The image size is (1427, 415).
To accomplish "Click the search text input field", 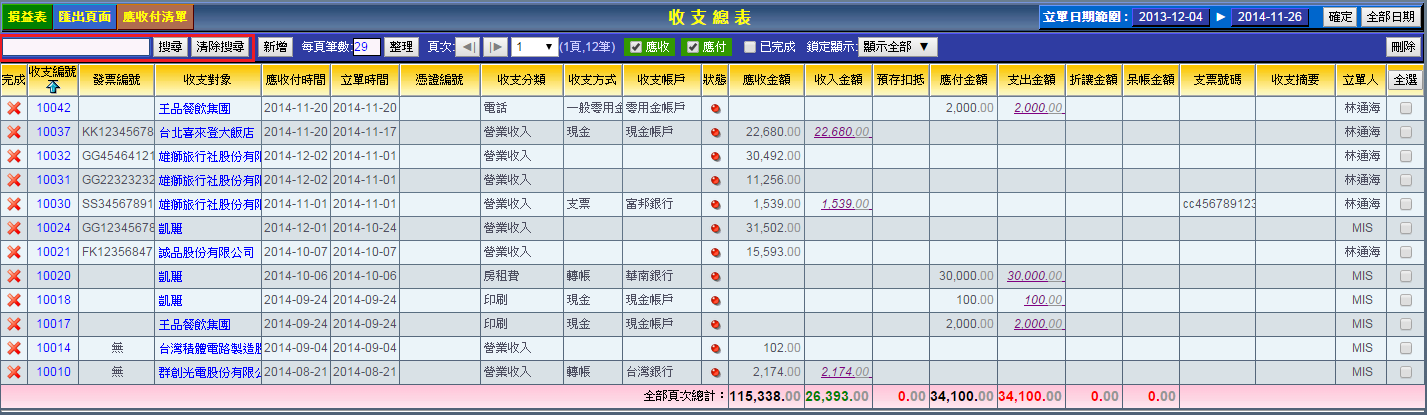I will tap(77, 47).
